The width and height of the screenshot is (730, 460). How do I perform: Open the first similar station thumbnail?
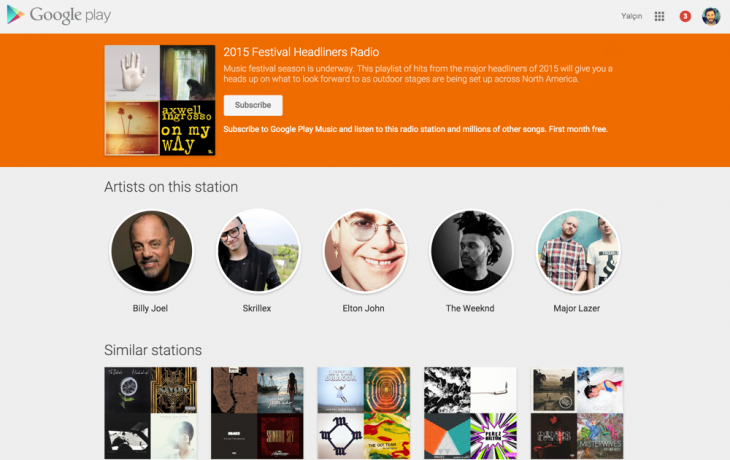tap(150, 413)
